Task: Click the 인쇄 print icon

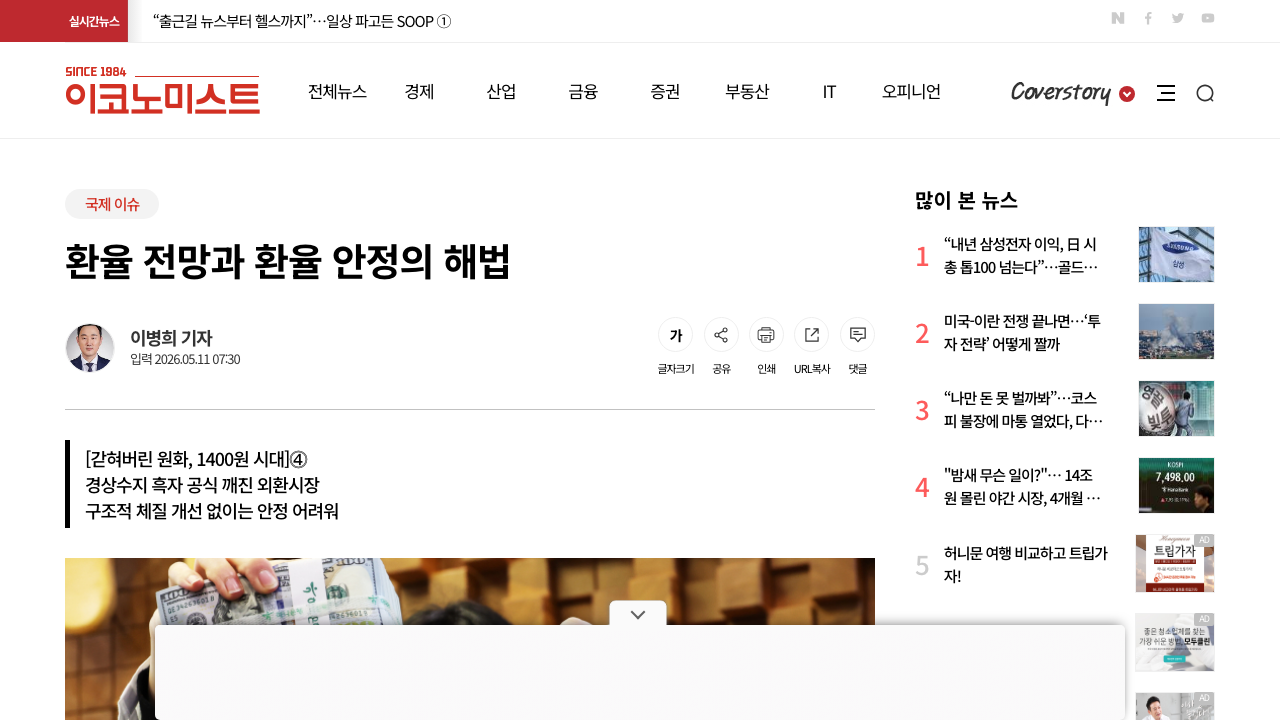Action: tap(766, 335)
